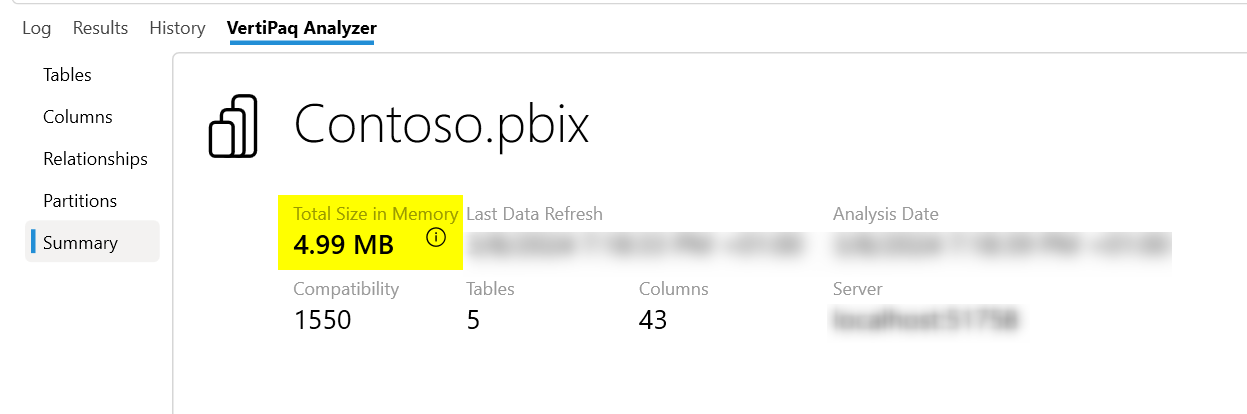Switch to the Log tab
This screenshot has height=414, width=1247.
pyautogui.click(x=36, y=28)
